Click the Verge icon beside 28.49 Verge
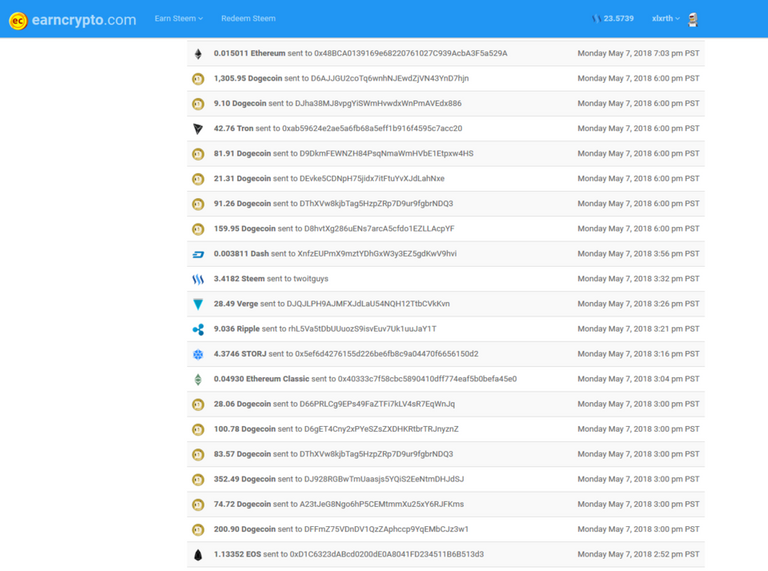Screen dimensions: 768x571 point(198,304)
